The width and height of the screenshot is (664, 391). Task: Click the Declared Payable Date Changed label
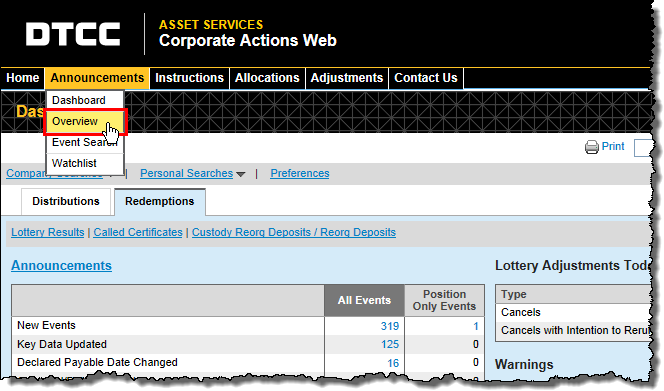(x=97, y=363)
